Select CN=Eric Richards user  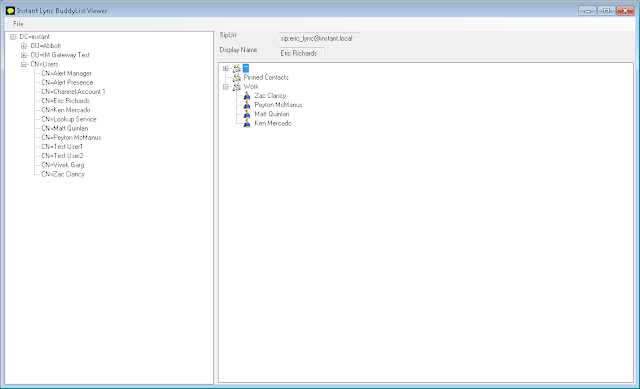(66, 101)
